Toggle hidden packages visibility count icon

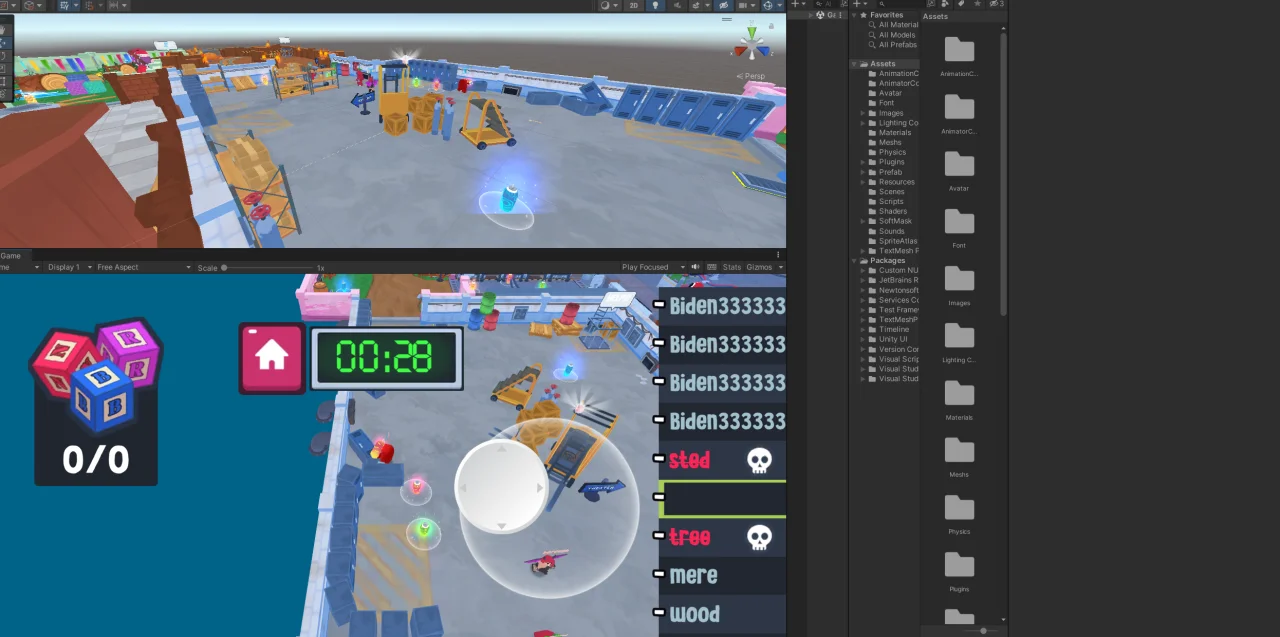click(x=997, y=4)
